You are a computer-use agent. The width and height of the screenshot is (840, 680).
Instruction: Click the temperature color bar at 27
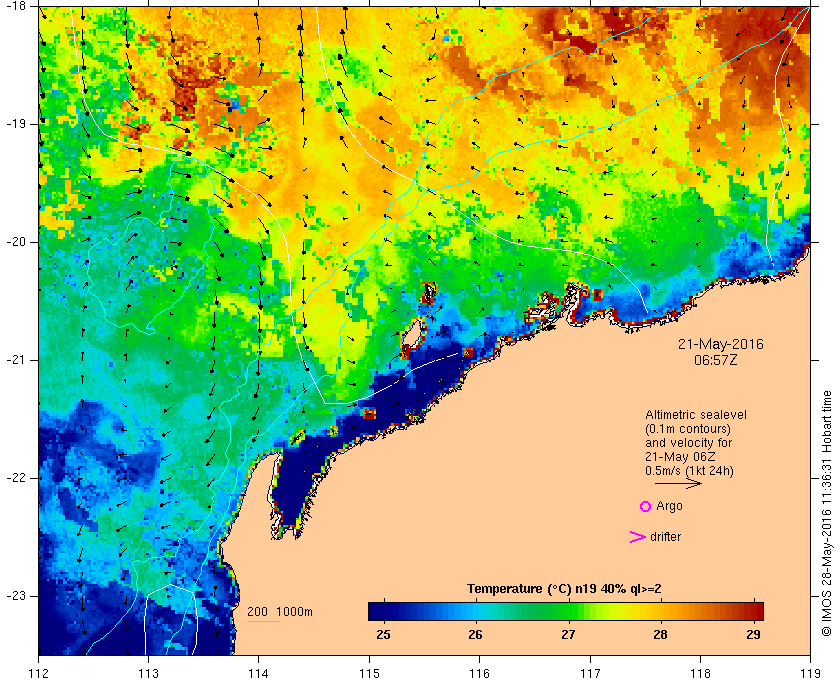[568, 611]
